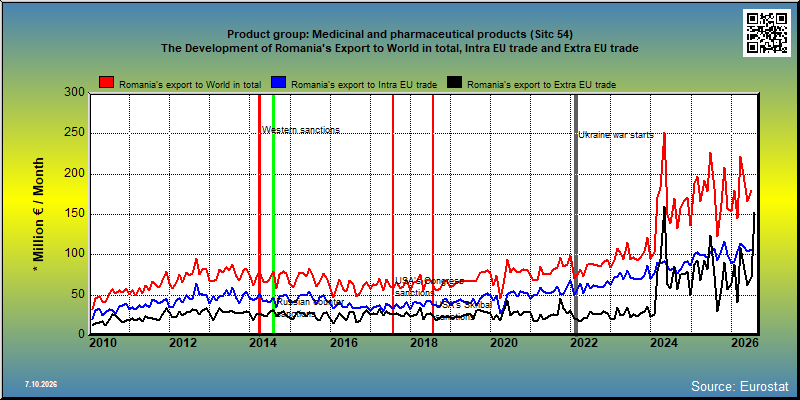The width and height of the screenshot is (800, 400).
Task: Click the "USA's Skribal sanctions" annotation
Action: click(x=463, y=310)
